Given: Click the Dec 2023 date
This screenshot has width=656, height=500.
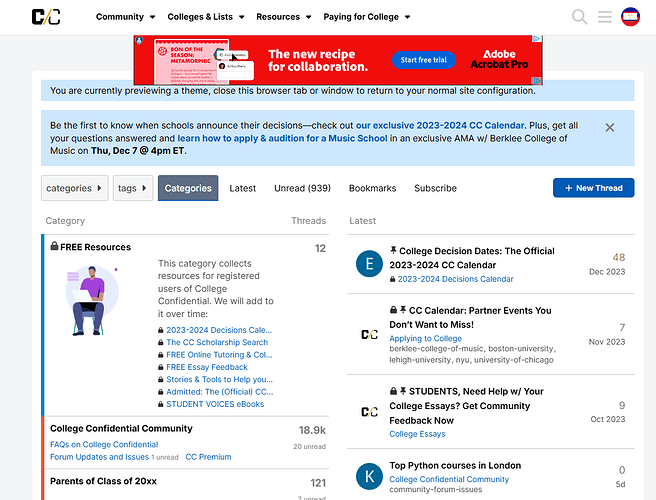Looking at the screenshot, I should pyautogui.click(x=607, y=272).
